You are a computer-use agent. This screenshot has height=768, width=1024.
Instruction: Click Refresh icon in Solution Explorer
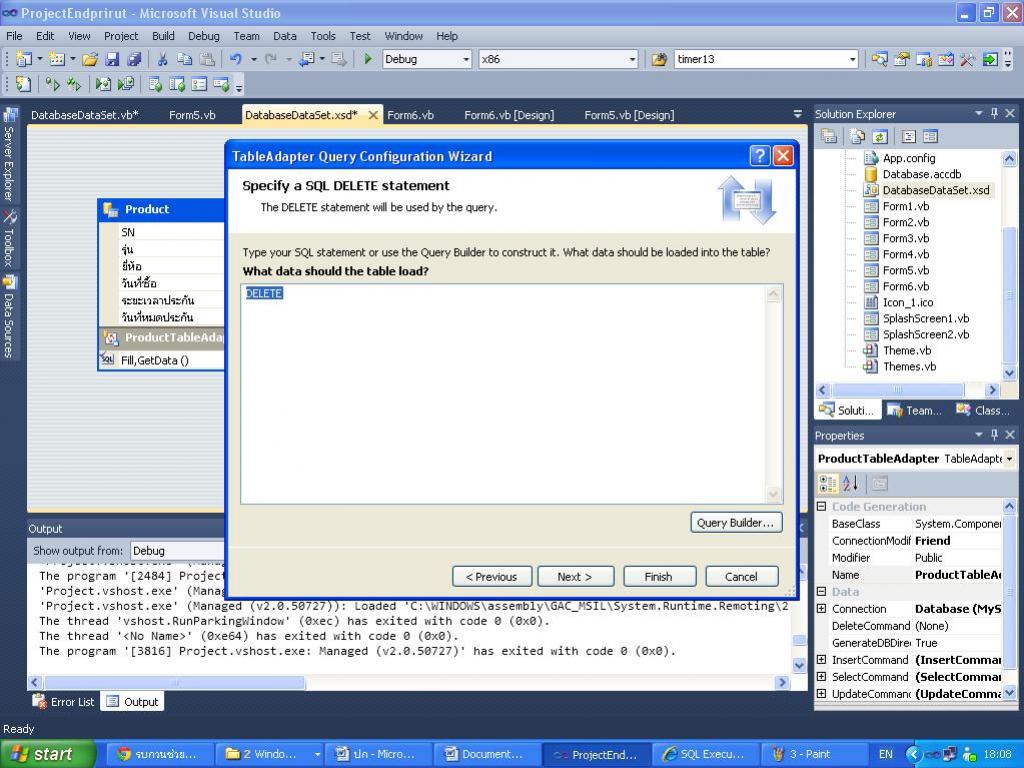click(x=880, y=136)
